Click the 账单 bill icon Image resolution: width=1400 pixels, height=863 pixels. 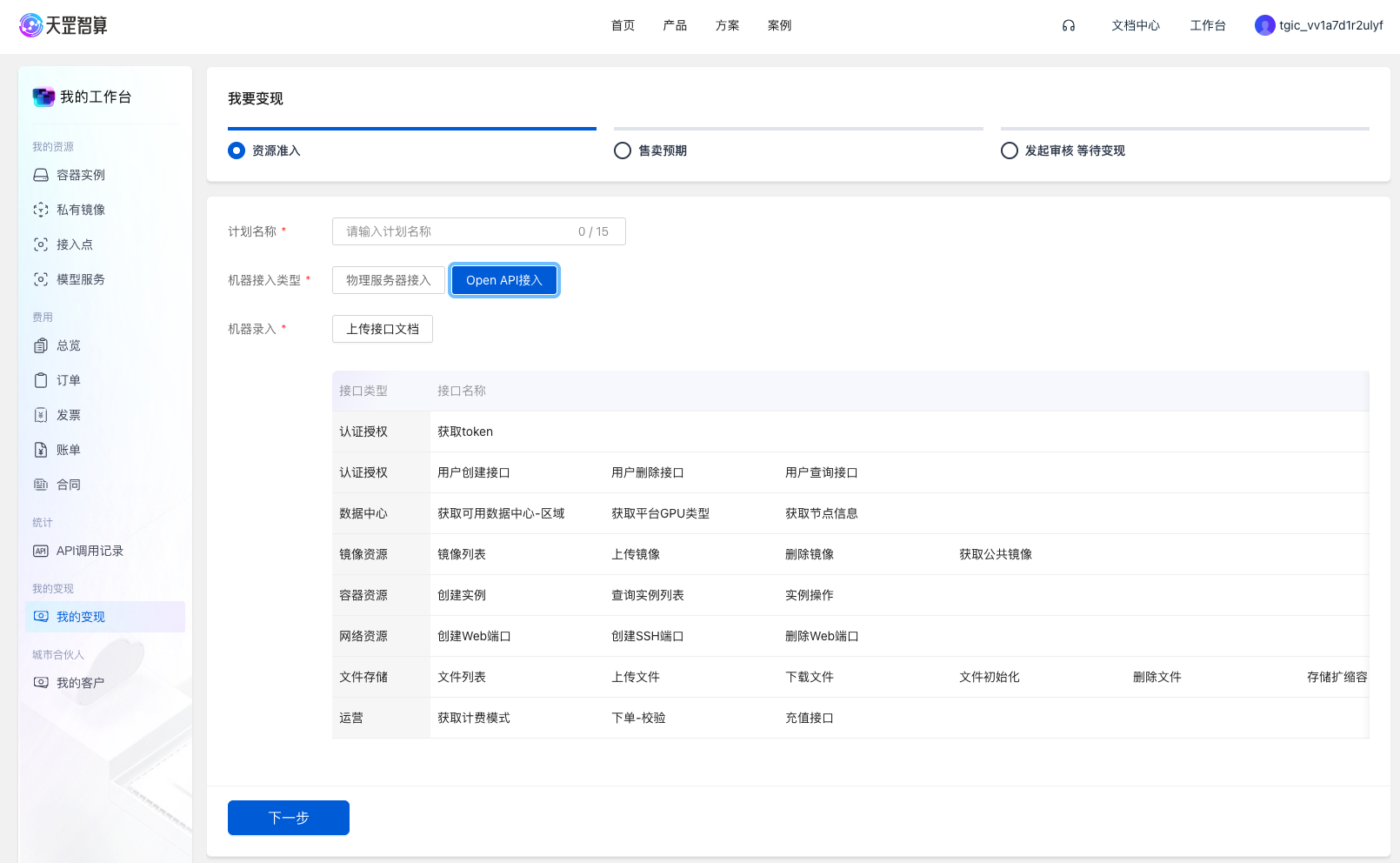pyautogui.click(x=41, y=450)
